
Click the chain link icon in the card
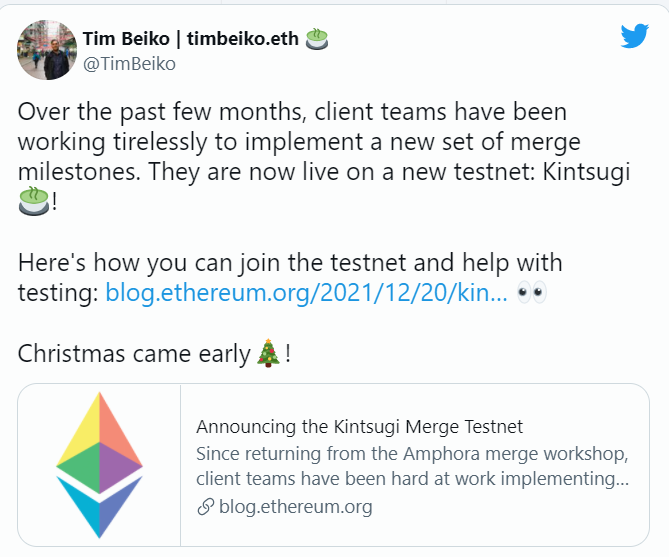coord(205,506)
